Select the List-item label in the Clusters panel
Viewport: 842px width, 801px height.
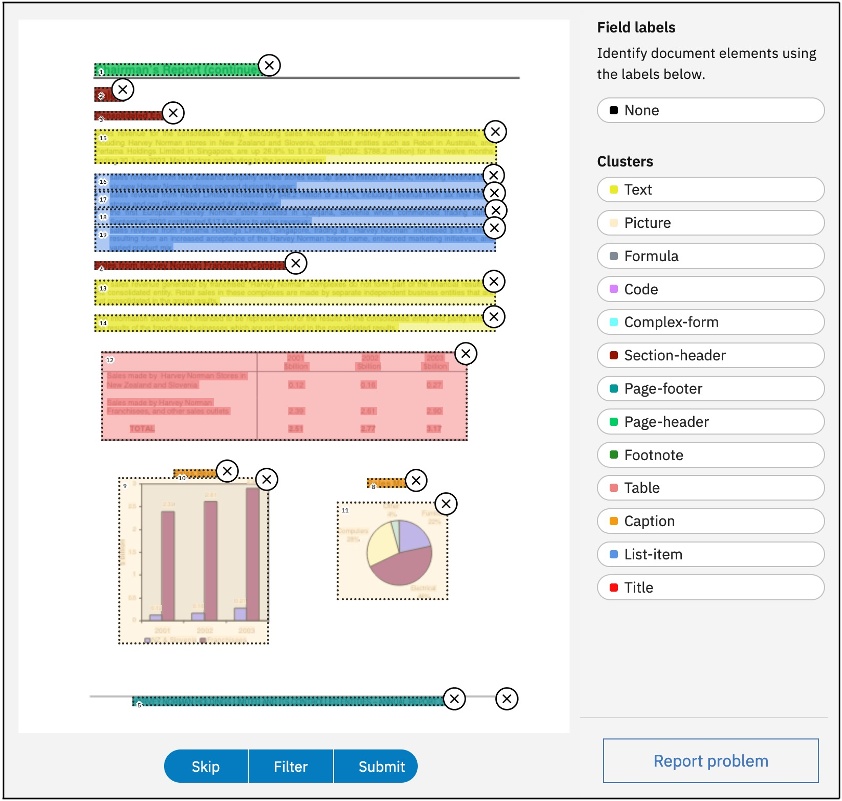[x=710, y=554]
